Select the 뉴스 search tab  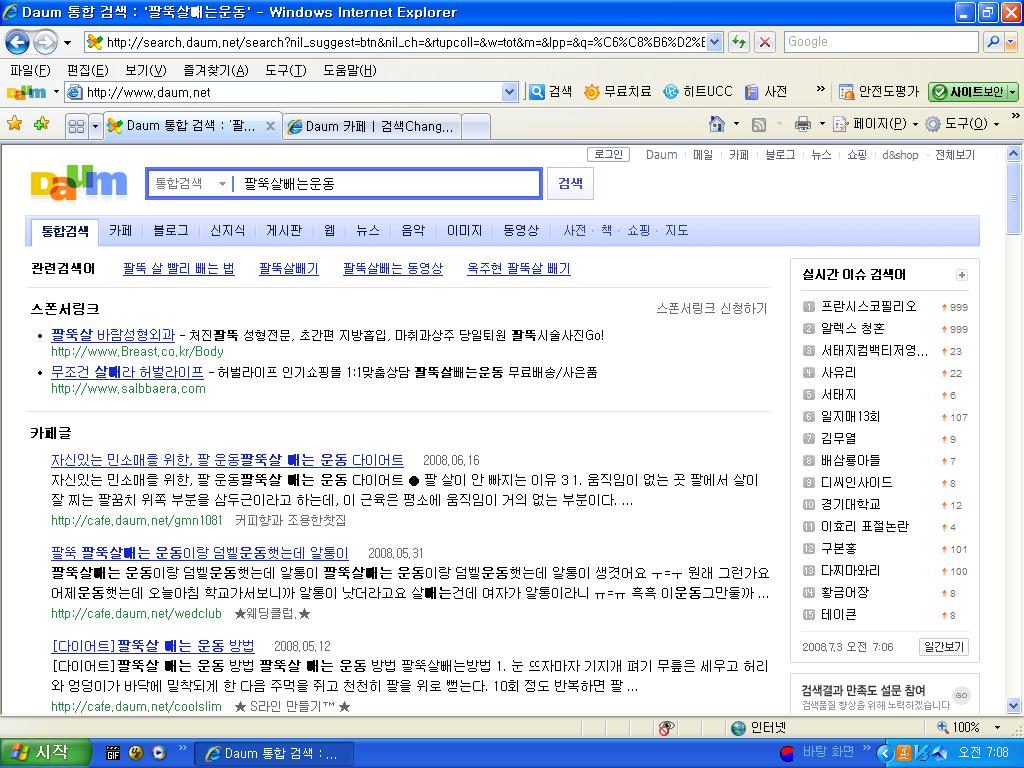click(x=367, y=231)
